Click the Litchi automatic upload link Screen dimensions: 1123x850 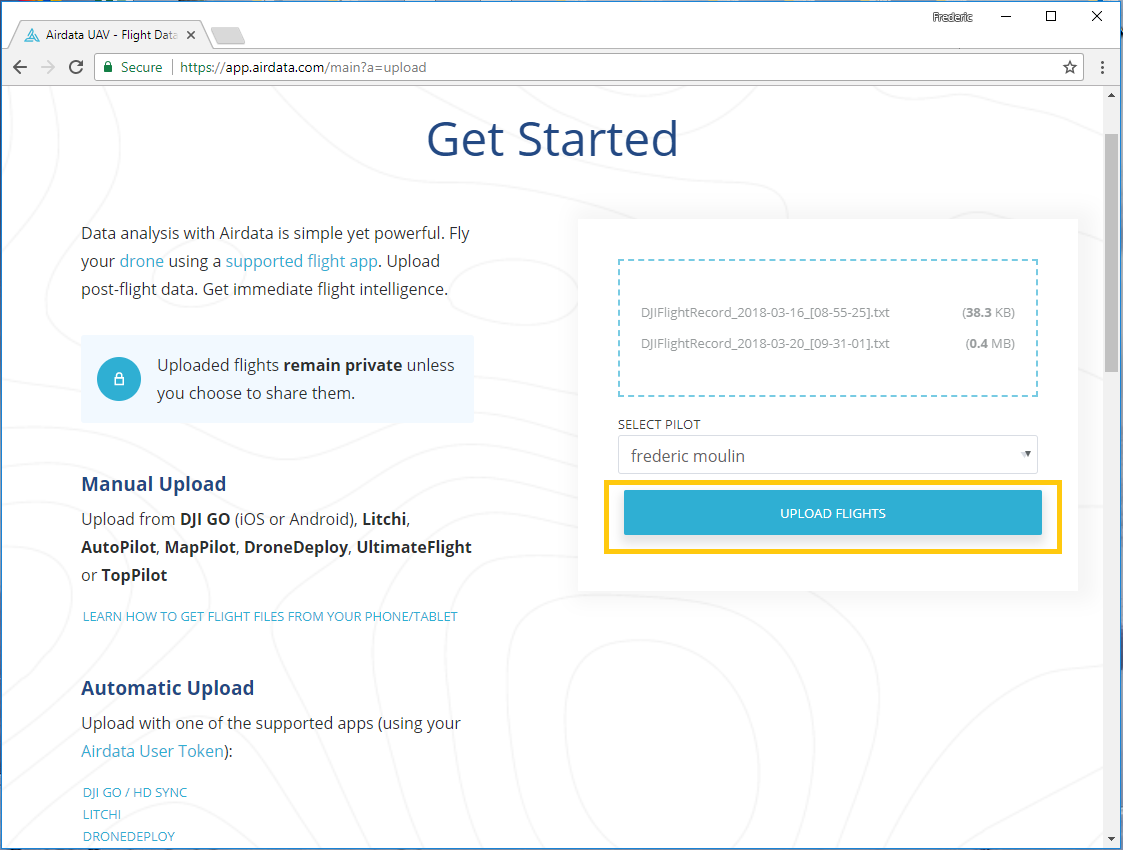[x=102, y=814]
